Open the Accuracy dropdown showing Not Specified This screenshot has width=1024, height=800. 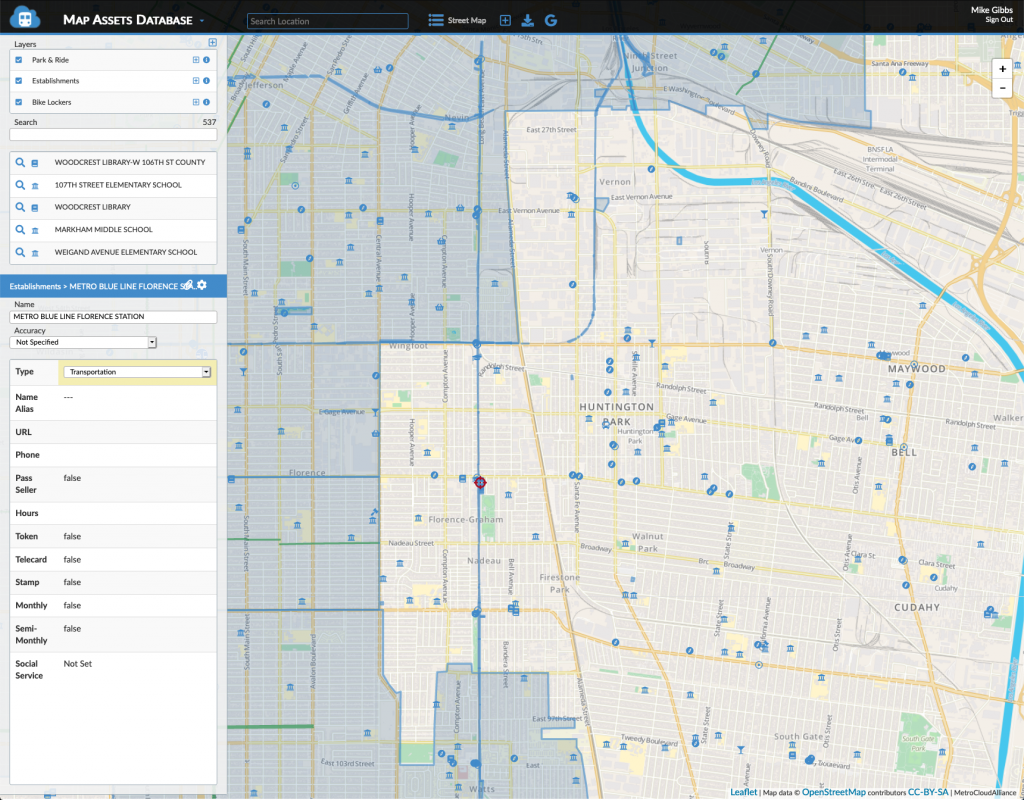click(82, 342)
